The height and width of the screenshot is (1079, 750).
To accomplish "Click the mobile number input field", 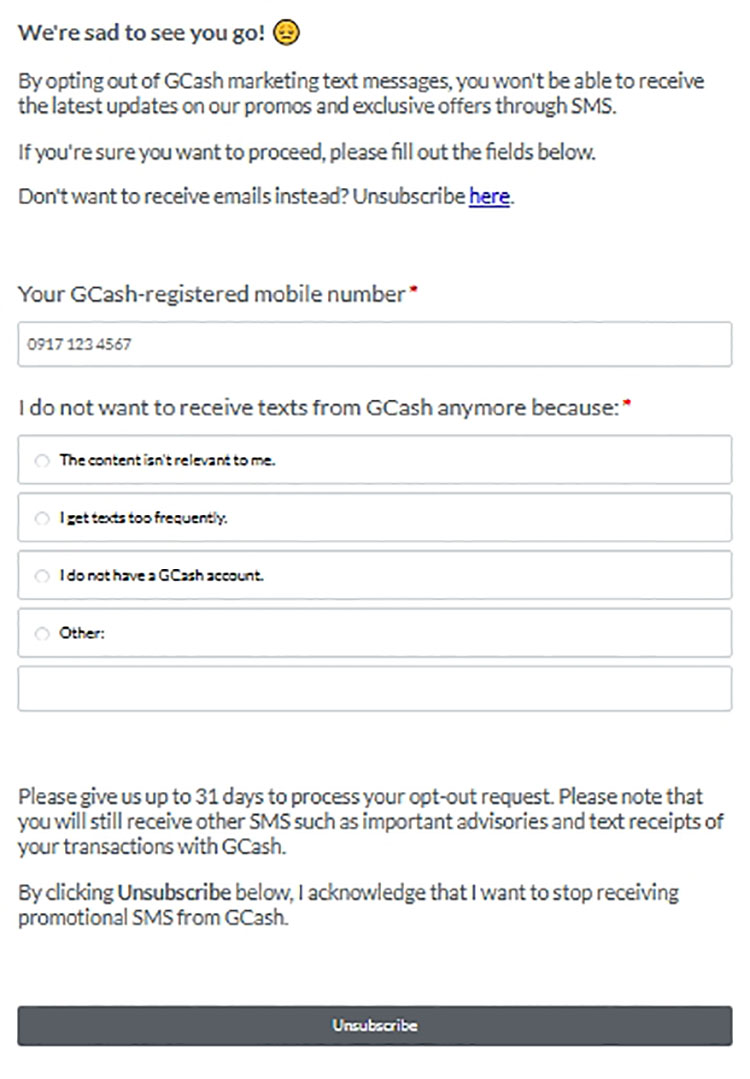I will (x=375, y=344).
